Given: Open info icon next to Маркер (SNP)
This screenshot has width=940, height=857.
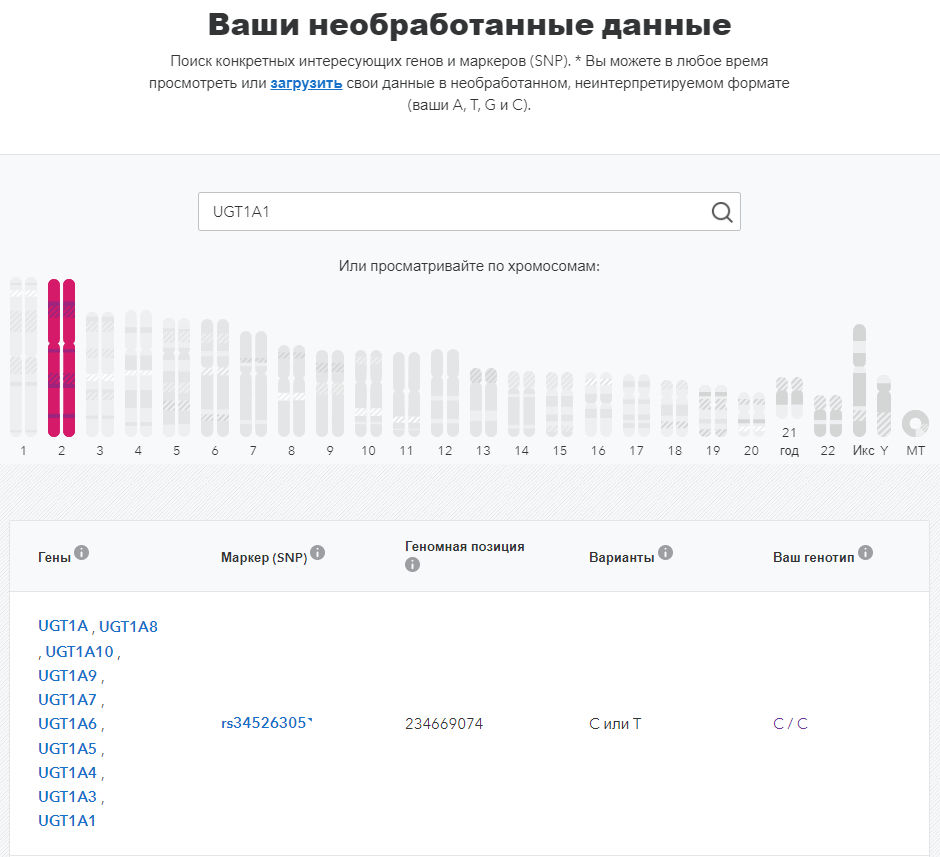Looking at the screenshot, I should [318, 553].
